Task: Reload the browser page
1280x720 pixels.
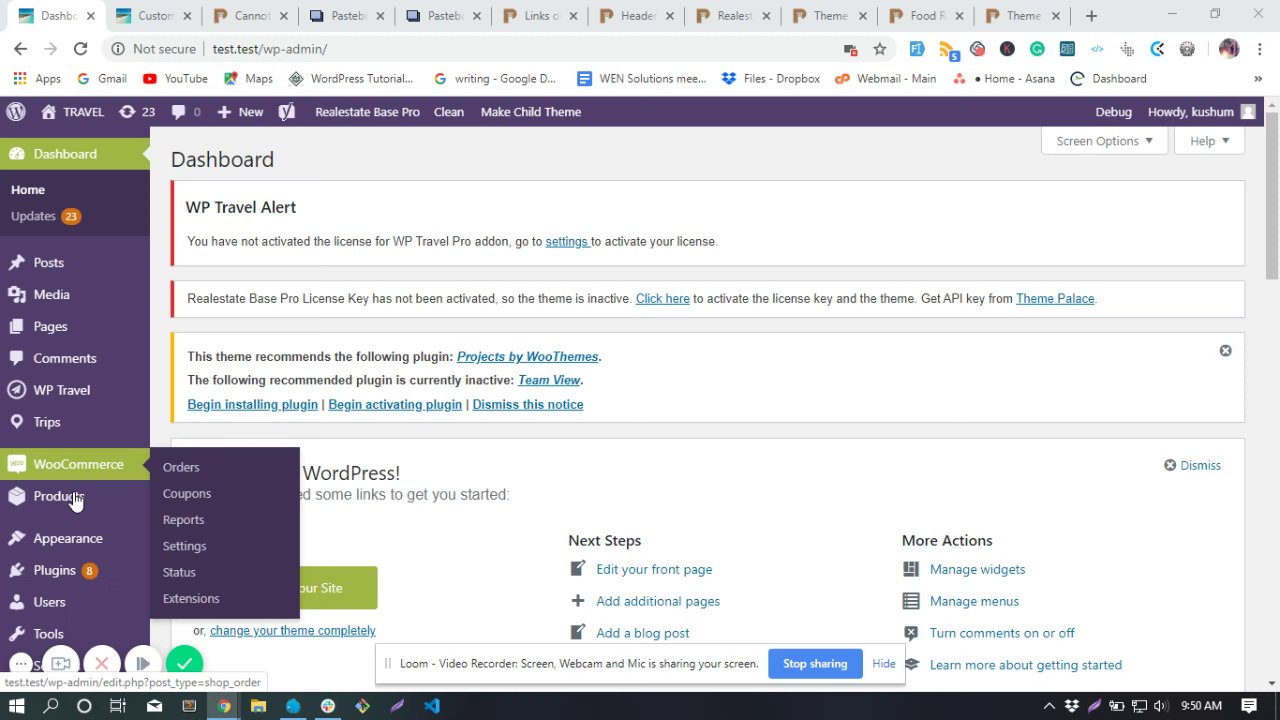Action: click(x=80, y=49)
